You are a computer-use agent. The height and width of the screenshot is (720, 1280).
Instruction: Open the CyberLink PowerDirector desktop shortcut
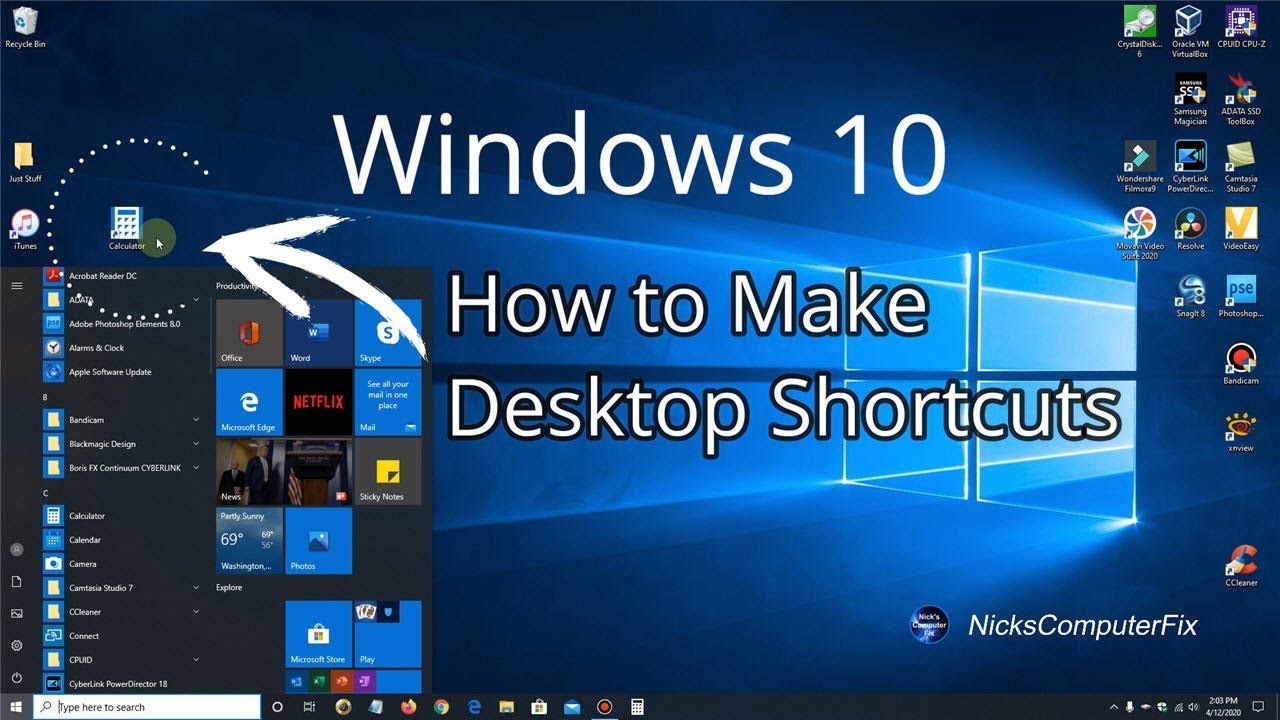point(1190,166)
